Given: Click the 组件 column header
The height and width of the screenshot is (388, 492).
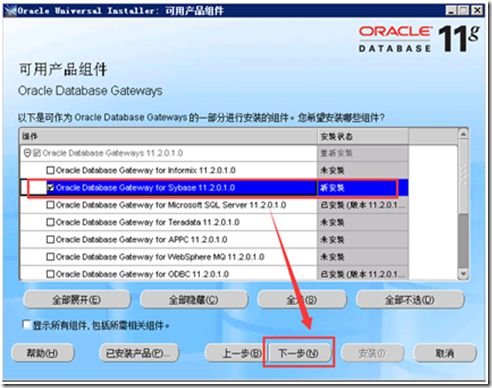Looking at the screenshot, I should (x=168, y=136).
